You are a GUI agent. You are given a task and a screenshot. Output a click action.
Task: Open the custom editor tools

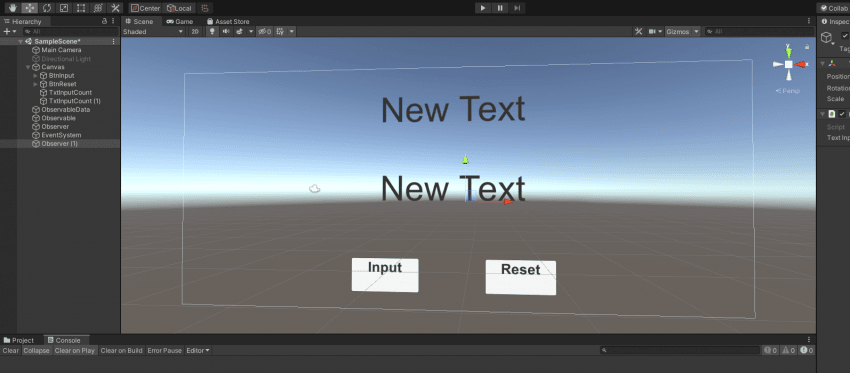click(114, 8)
